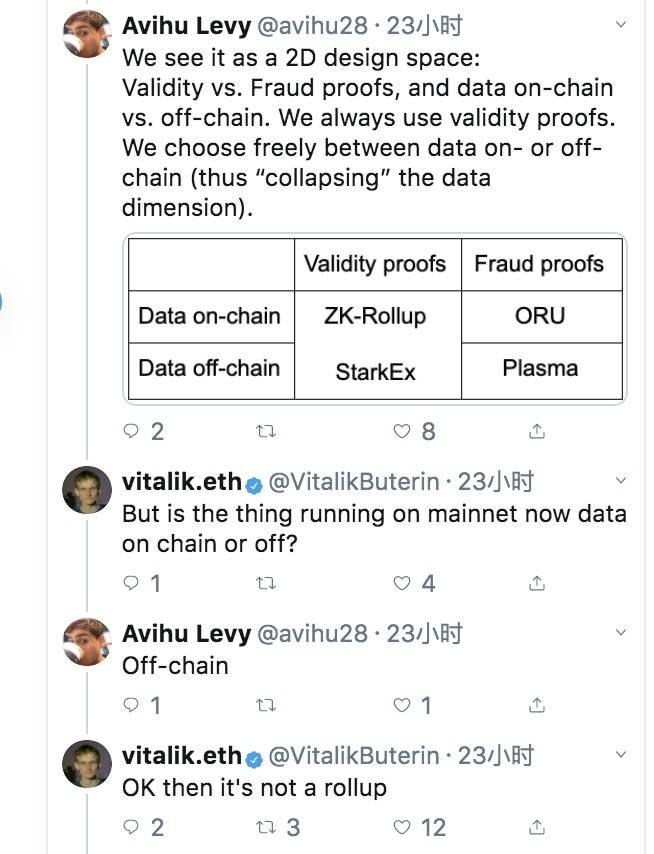Like the tweet with 8 likes
The width and height of the screenshot is (654, 854).
[402, 431]
